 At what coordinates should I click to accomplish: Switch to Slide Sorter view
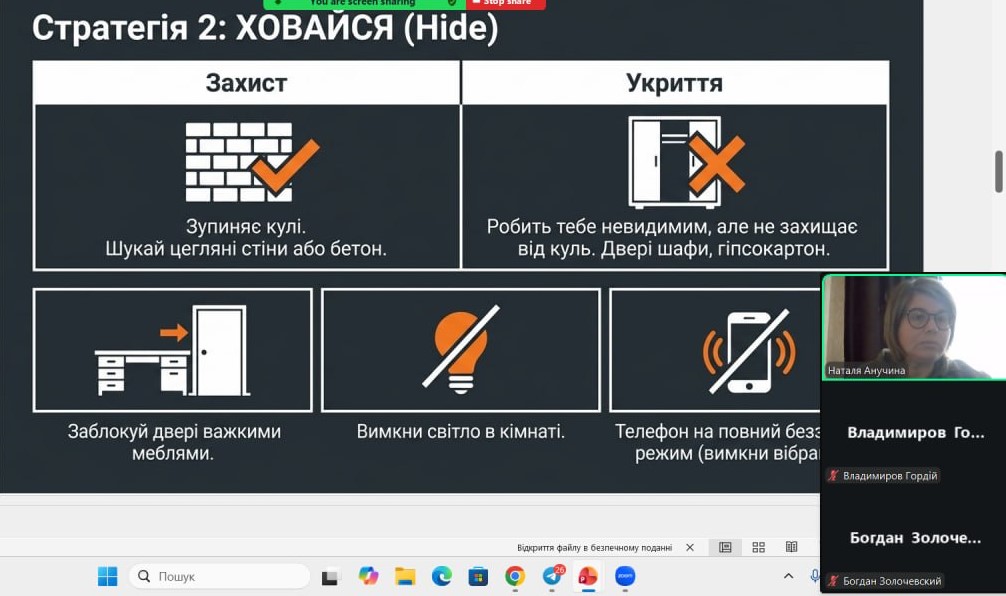pyautogui.click(x=759, y=547)
